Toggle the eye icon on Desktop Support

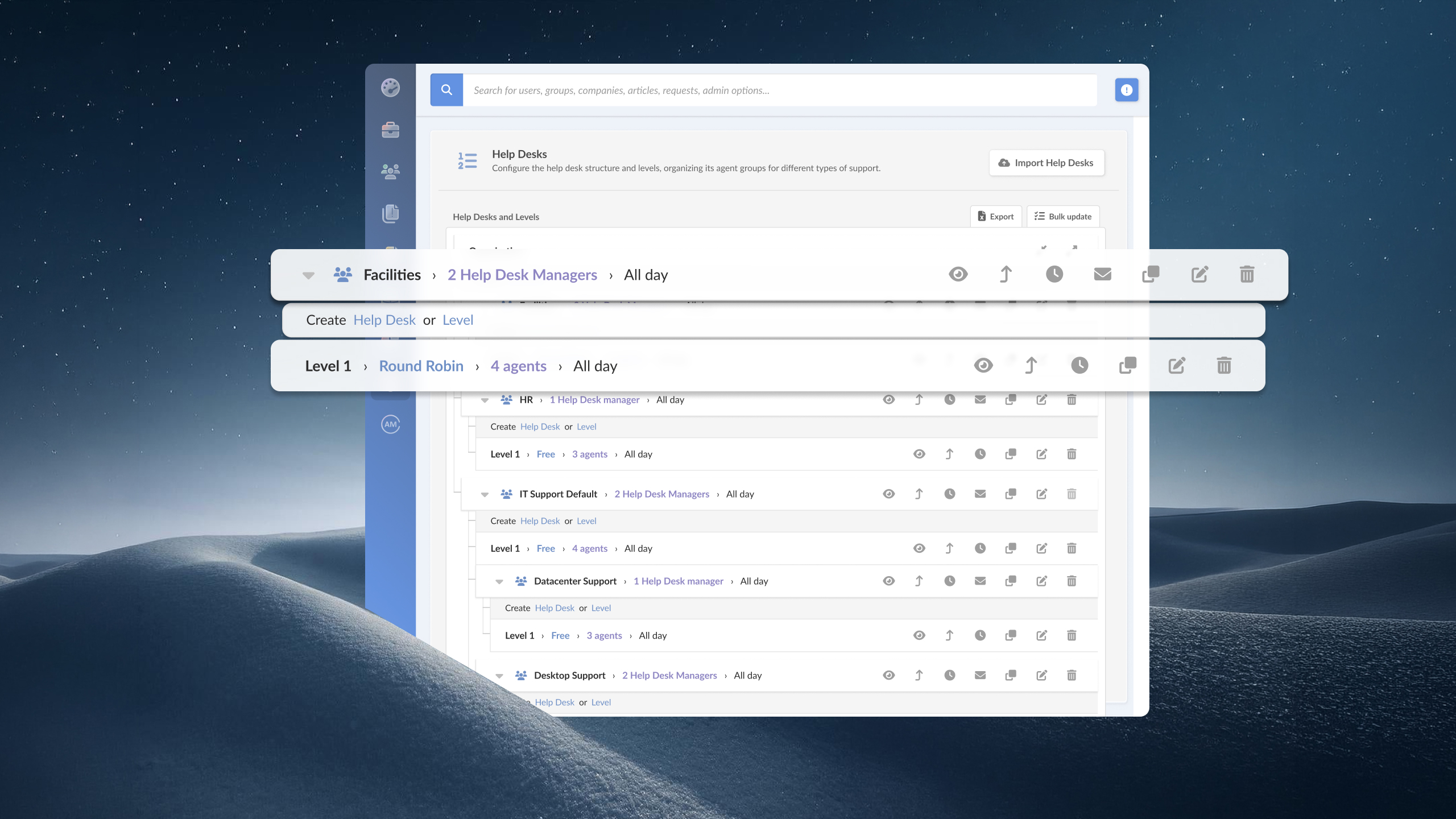click(889, 675)
